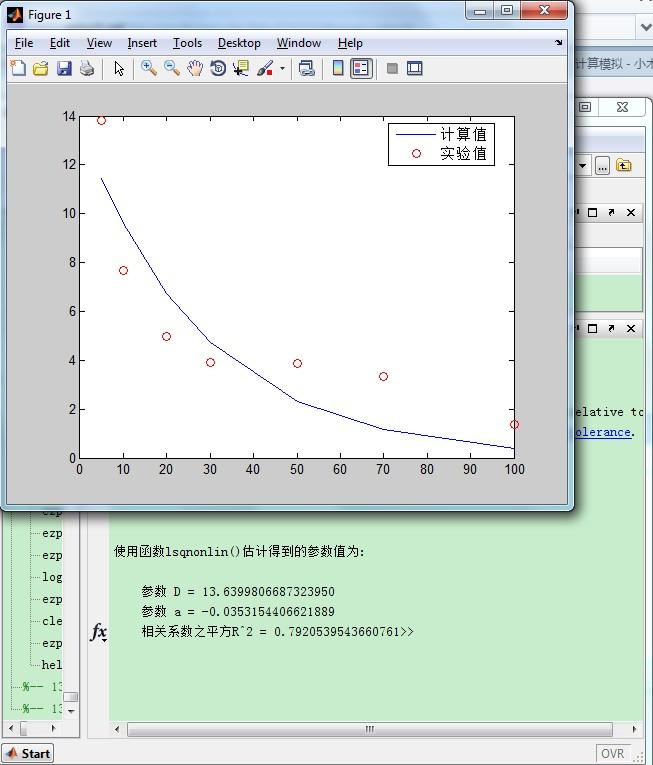Open the Desktop menu in Figure 1
653x765 pixels.
239,43
